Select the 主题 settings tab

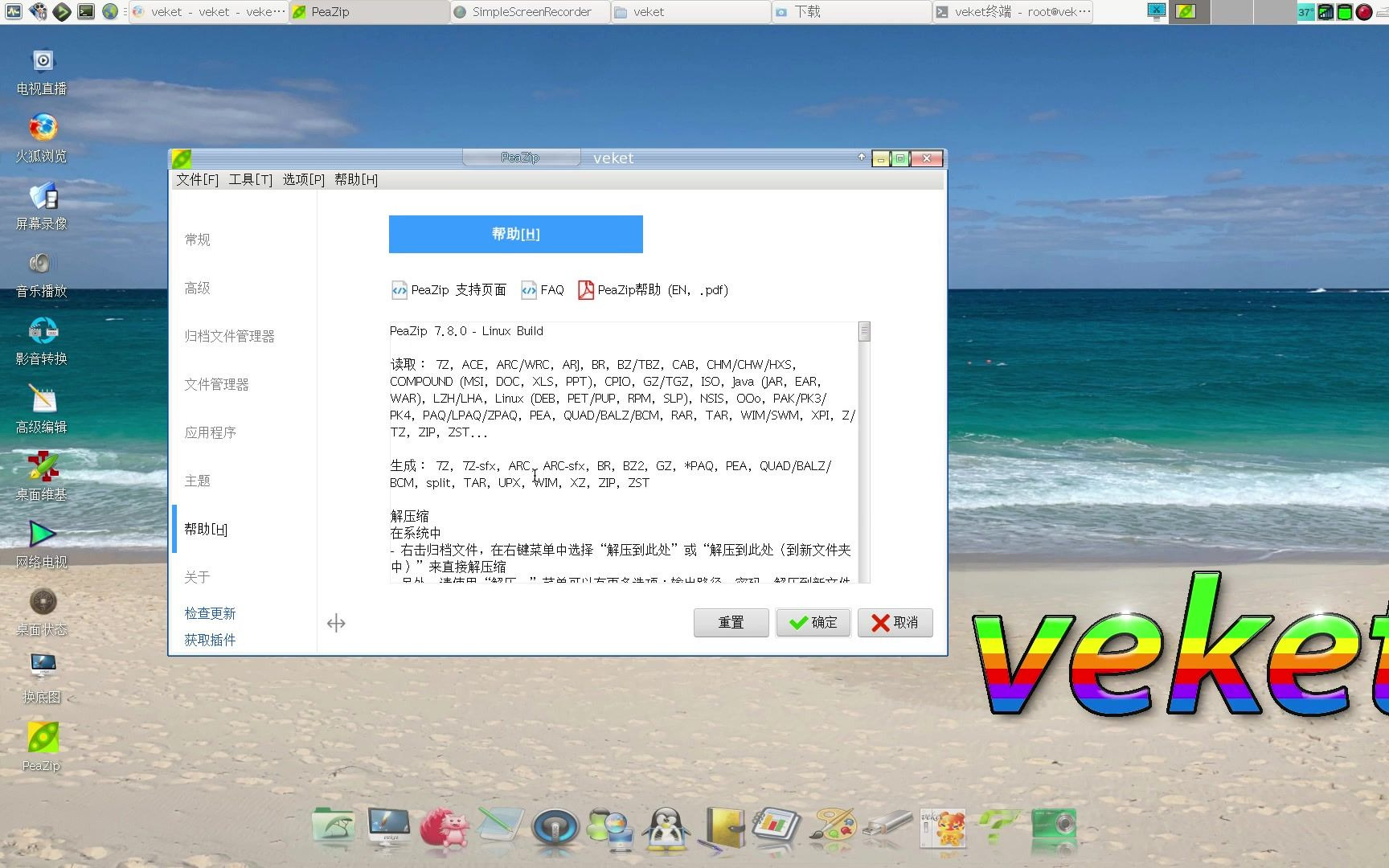pos(198,481)
